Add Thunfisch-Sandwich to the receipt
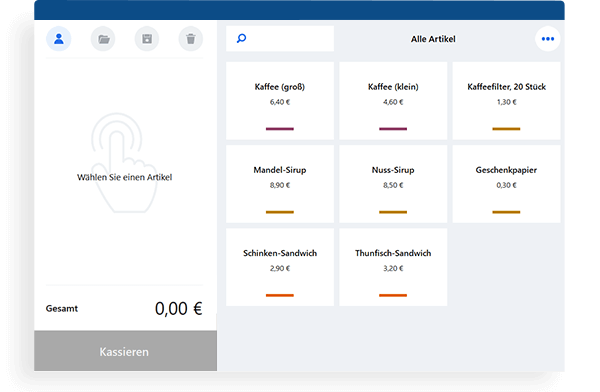Image resolution: width=600 pixels, height=392 pixels. coord(393,267)
